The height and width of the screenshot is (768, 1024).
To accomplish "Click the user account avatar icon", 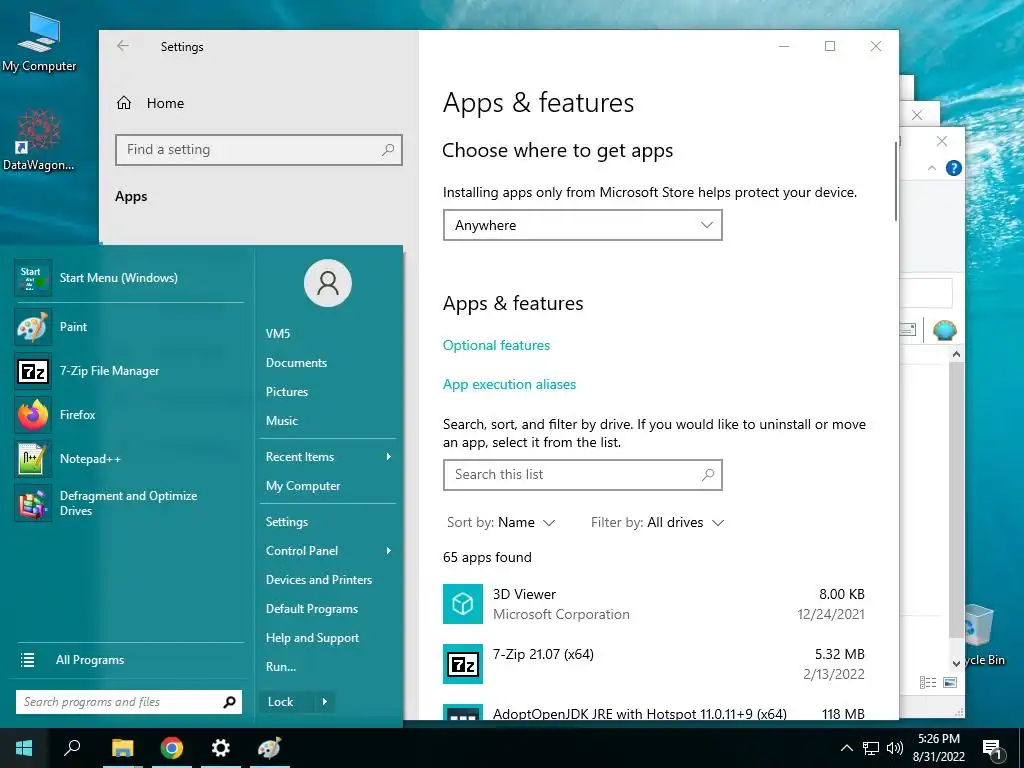I will tap(328, 283).
